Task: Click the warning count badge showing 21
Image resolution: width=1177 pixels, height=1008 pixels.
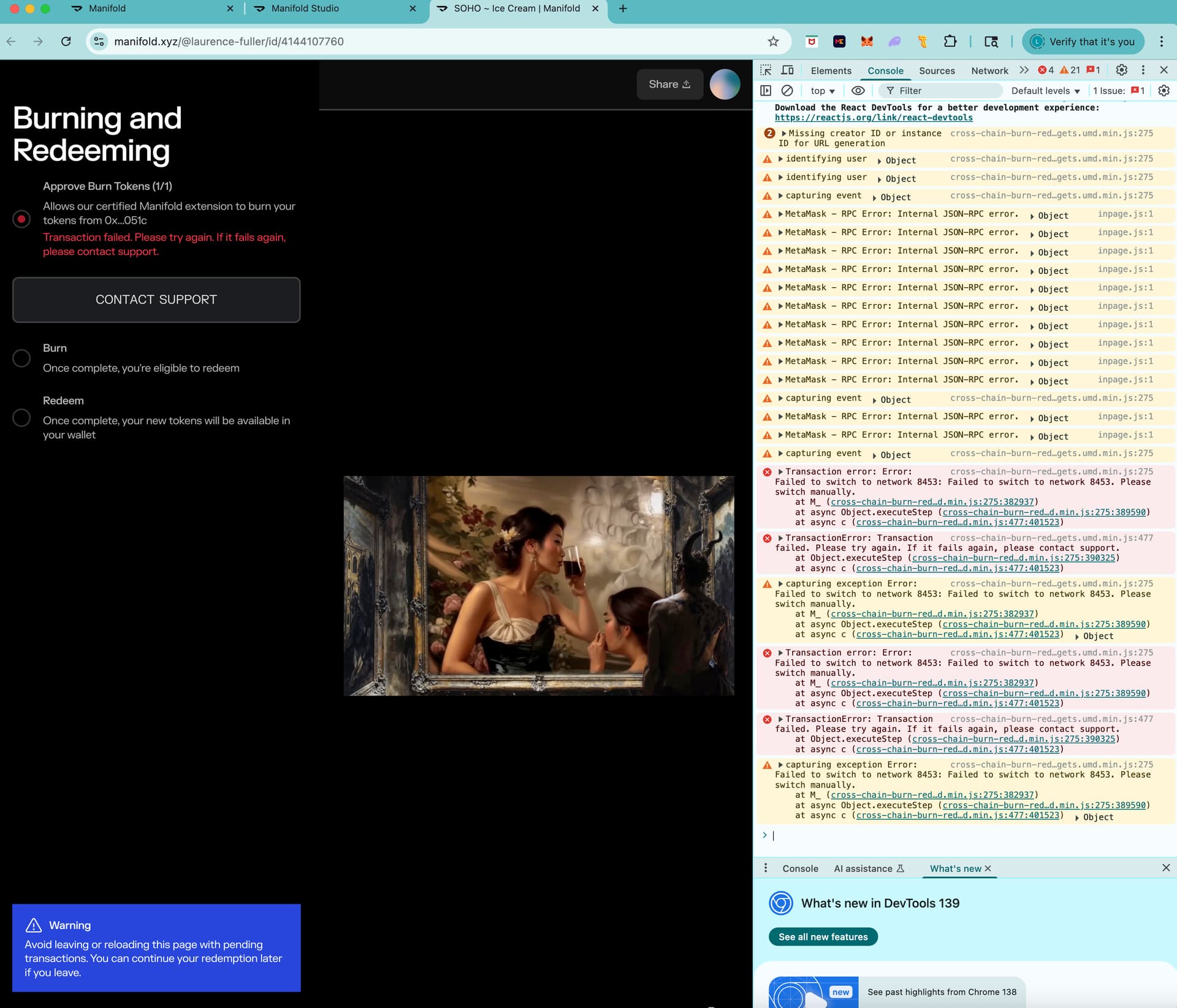Action: [x=1070, y=70]
